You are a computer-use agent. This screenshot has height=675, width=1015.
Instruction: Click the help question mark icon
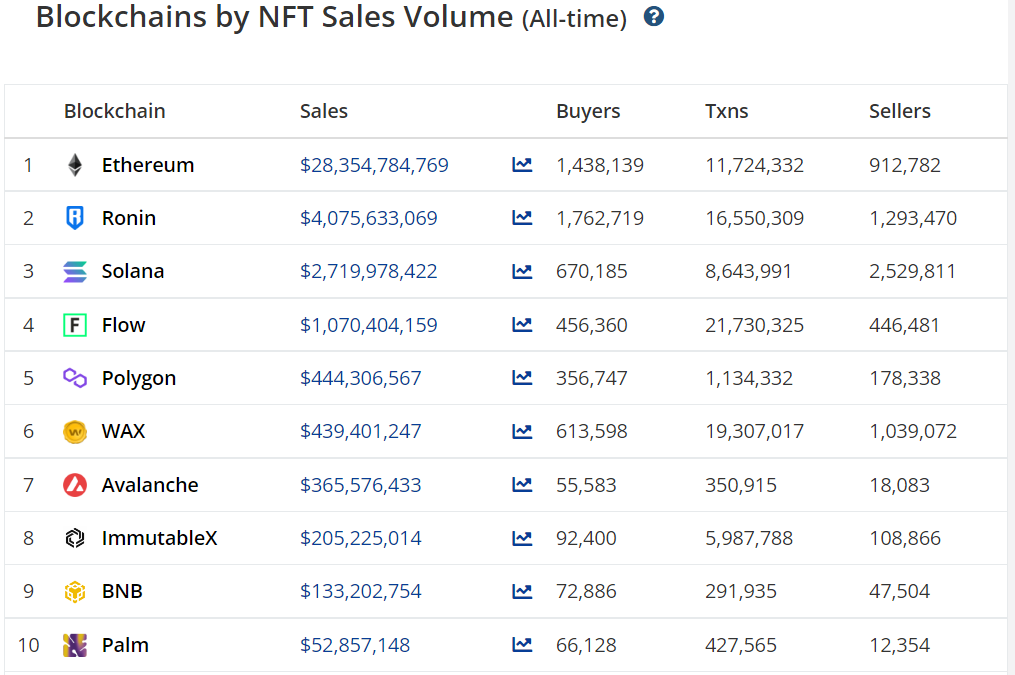654,16
